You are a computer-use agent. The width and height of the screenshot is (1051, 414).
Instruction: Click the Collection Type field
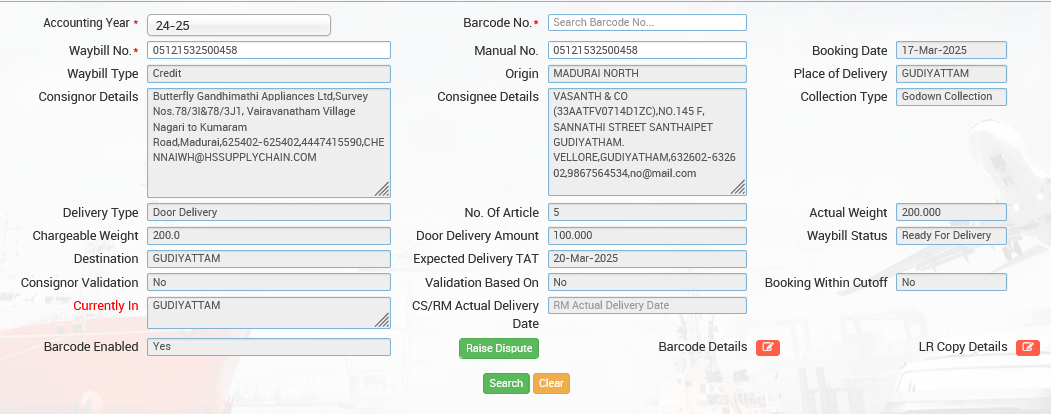(950, 97)
